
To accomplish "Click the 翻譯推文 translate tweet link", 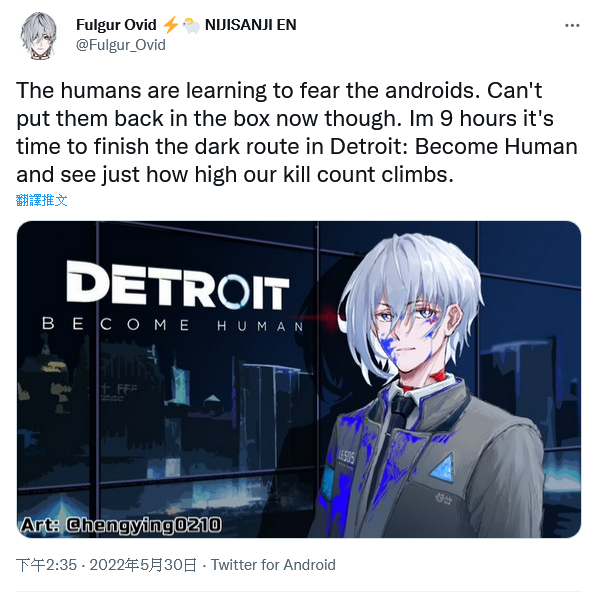I will pos(42,200).
